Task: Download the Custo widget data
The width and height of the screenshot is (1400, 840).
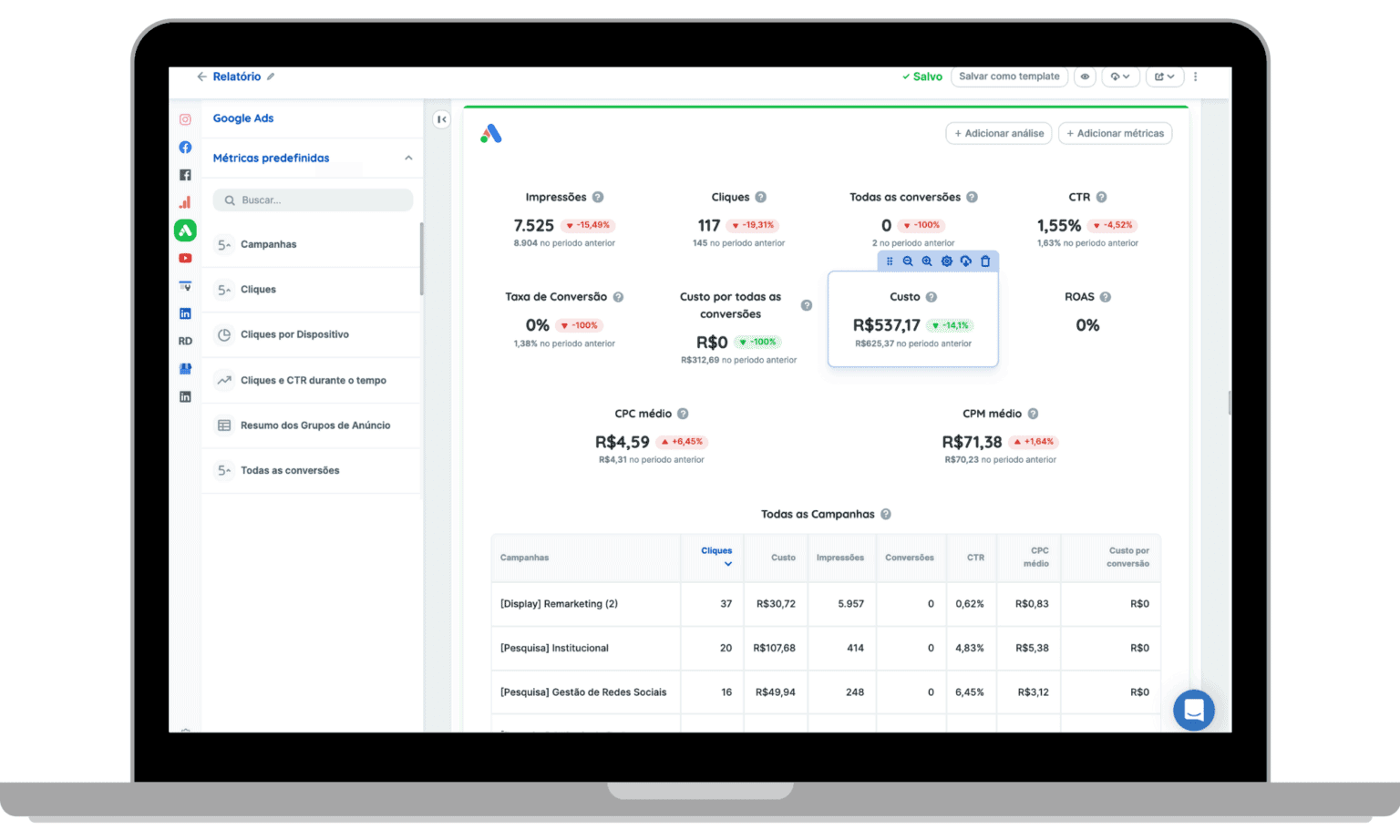Action: pos(965,261)
